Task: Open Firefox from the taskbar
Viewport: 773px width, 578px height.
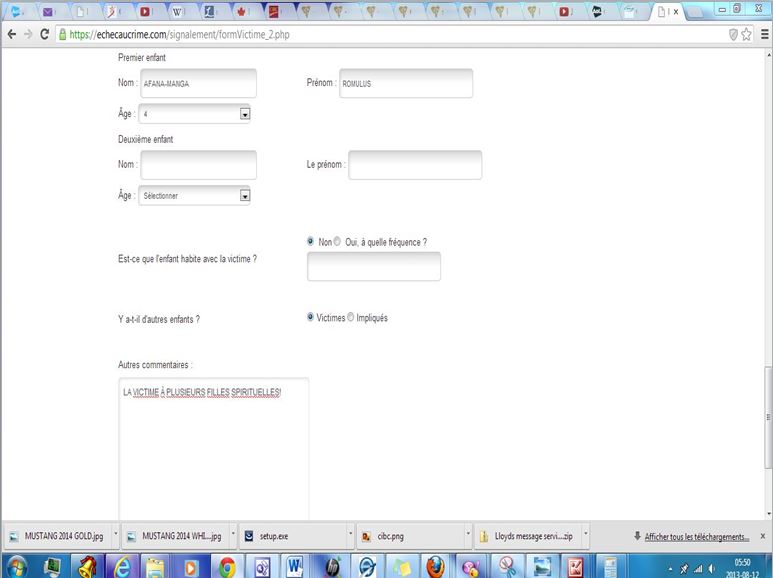Action: [435, 566]
